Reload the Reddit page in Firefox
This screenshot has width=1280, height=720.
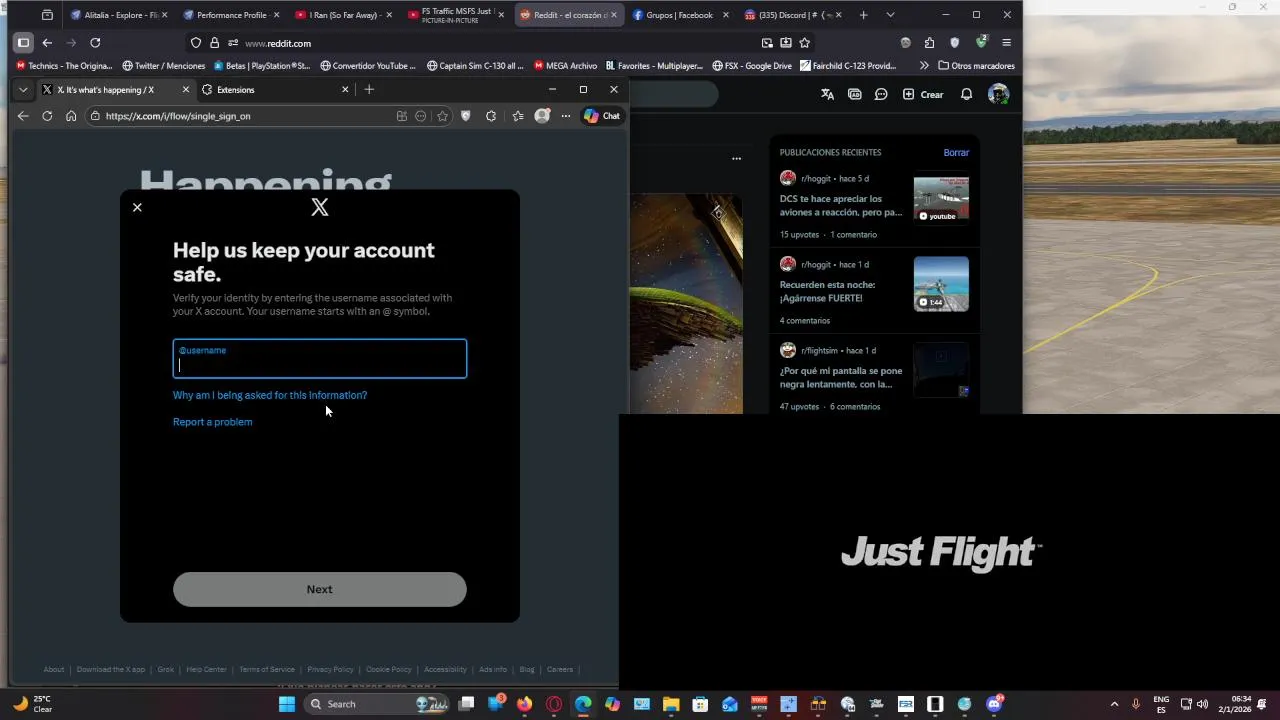click(95, 43)
